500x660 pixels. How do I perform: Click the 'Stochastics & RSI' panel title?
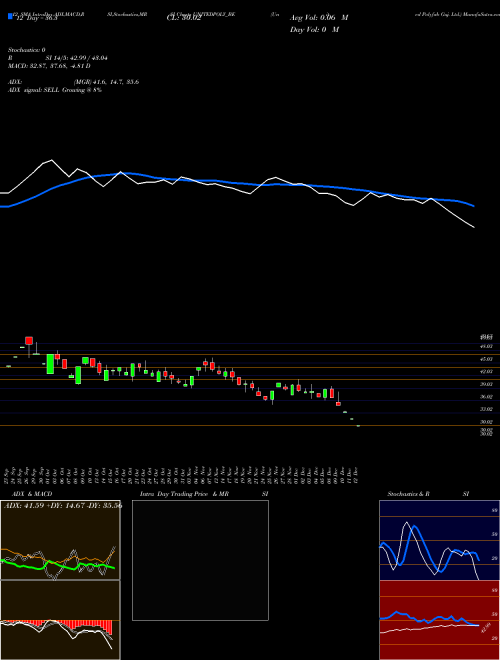pyautogui.click(x=428, y=494)
